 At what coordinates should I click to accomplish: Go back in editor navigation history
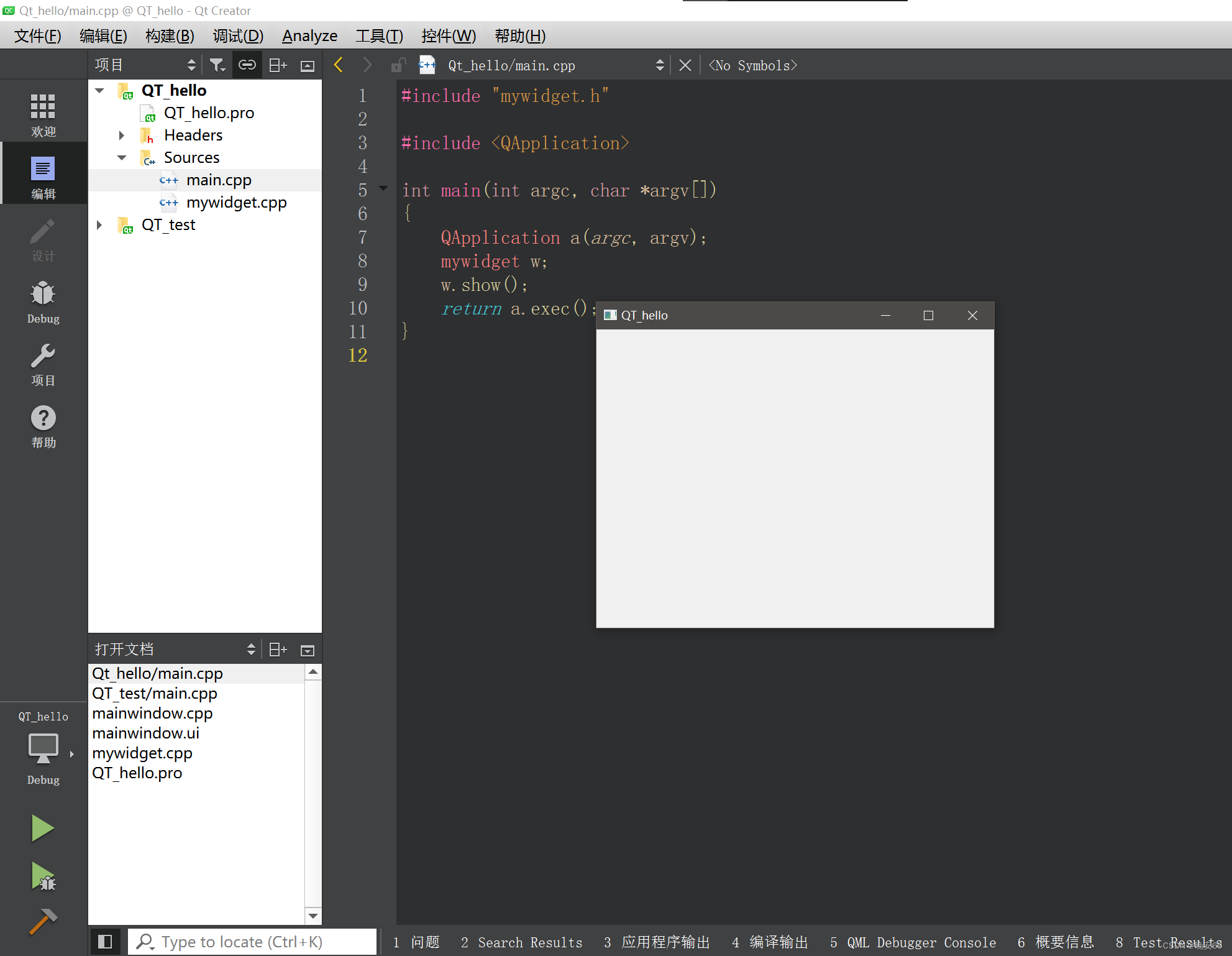tap(339, 65)
